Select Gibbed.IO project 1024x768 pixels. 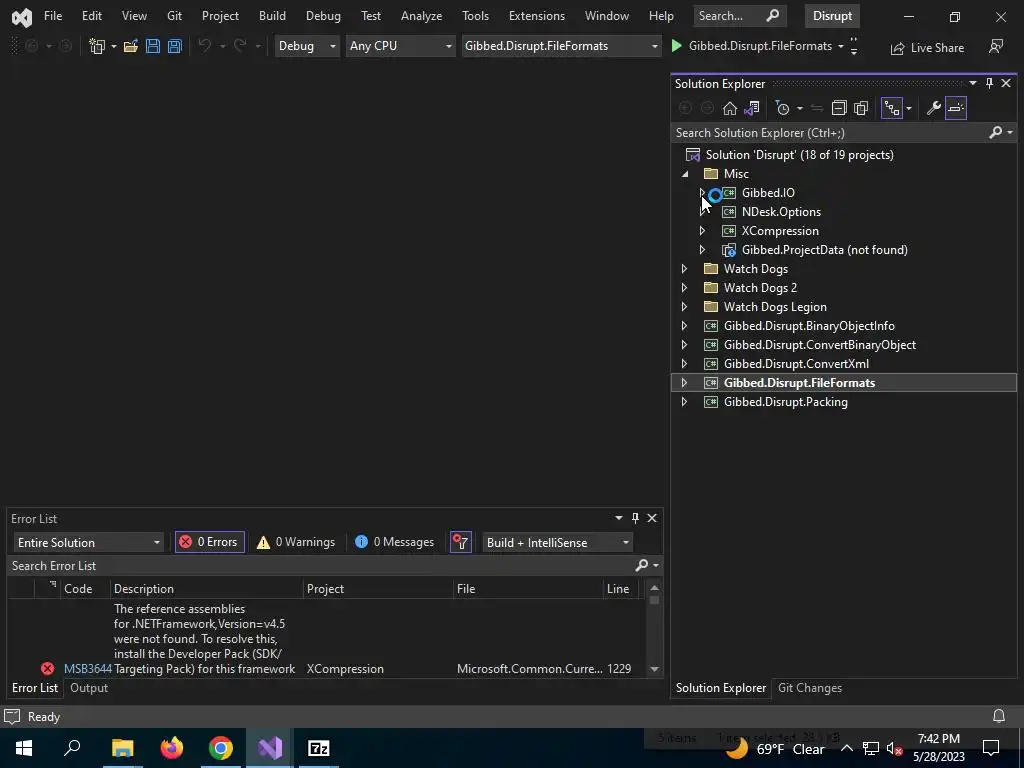pyautogui.click(x=768, y=193)
